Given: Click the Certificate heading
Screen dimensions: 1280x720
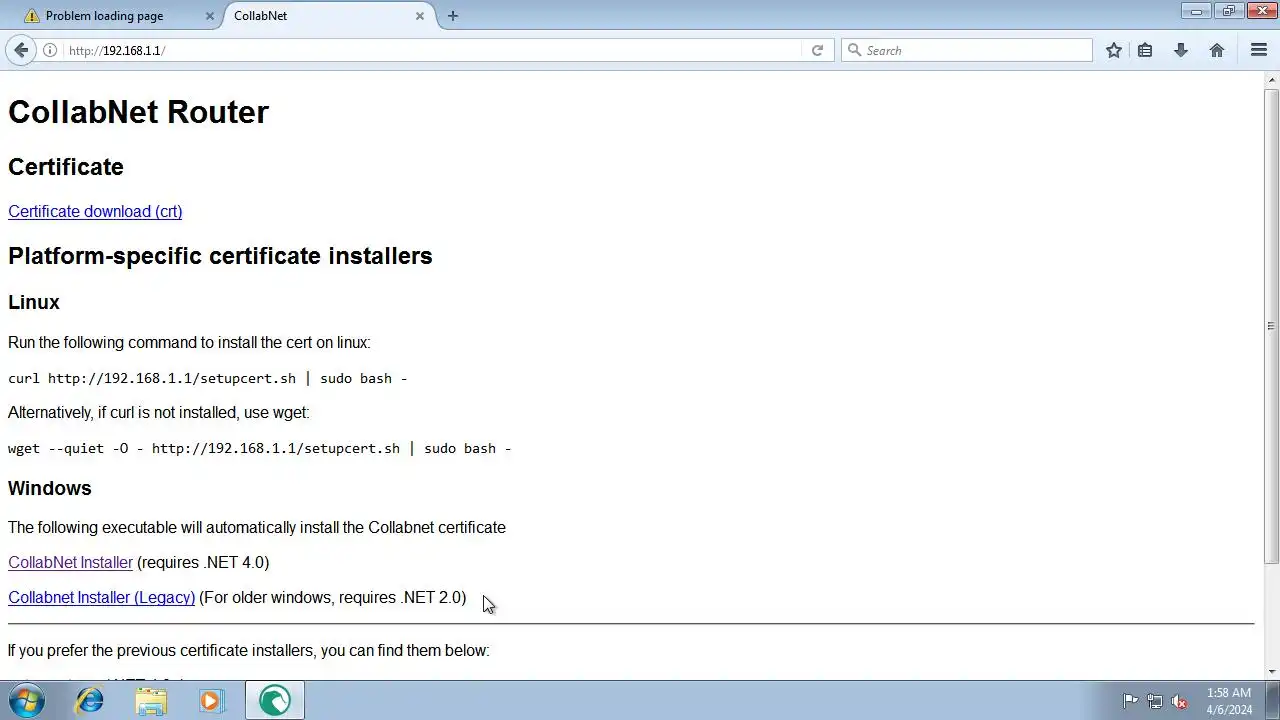Looking at the screenshot, I should 66,167.
